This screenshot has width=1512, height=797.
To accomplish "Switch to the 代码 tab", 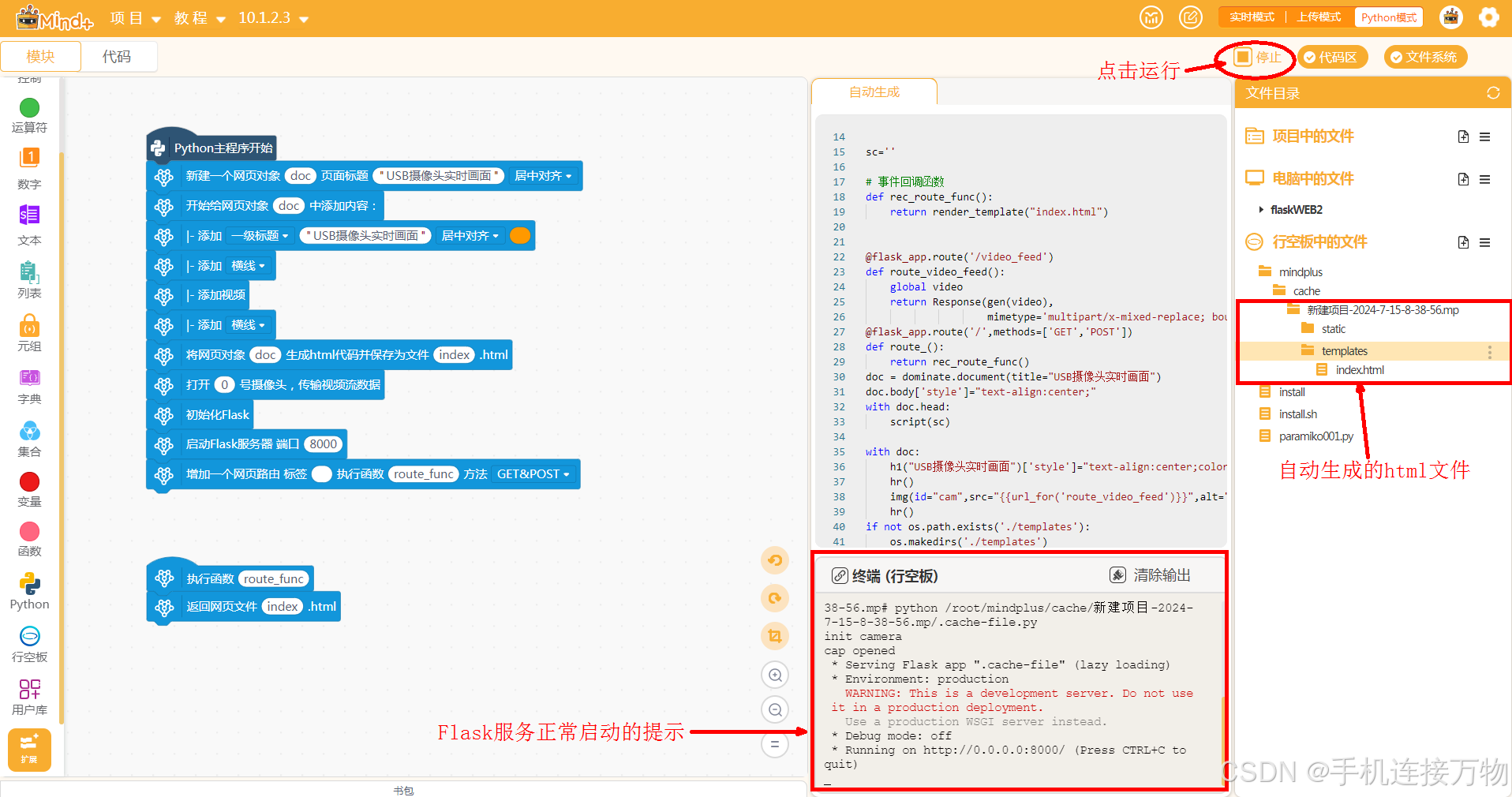I will click(x=117, y=57).
